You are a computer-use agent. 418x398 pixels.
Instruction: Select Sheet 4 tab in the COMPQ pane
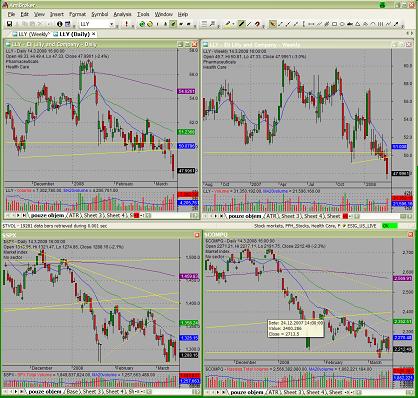315,392
